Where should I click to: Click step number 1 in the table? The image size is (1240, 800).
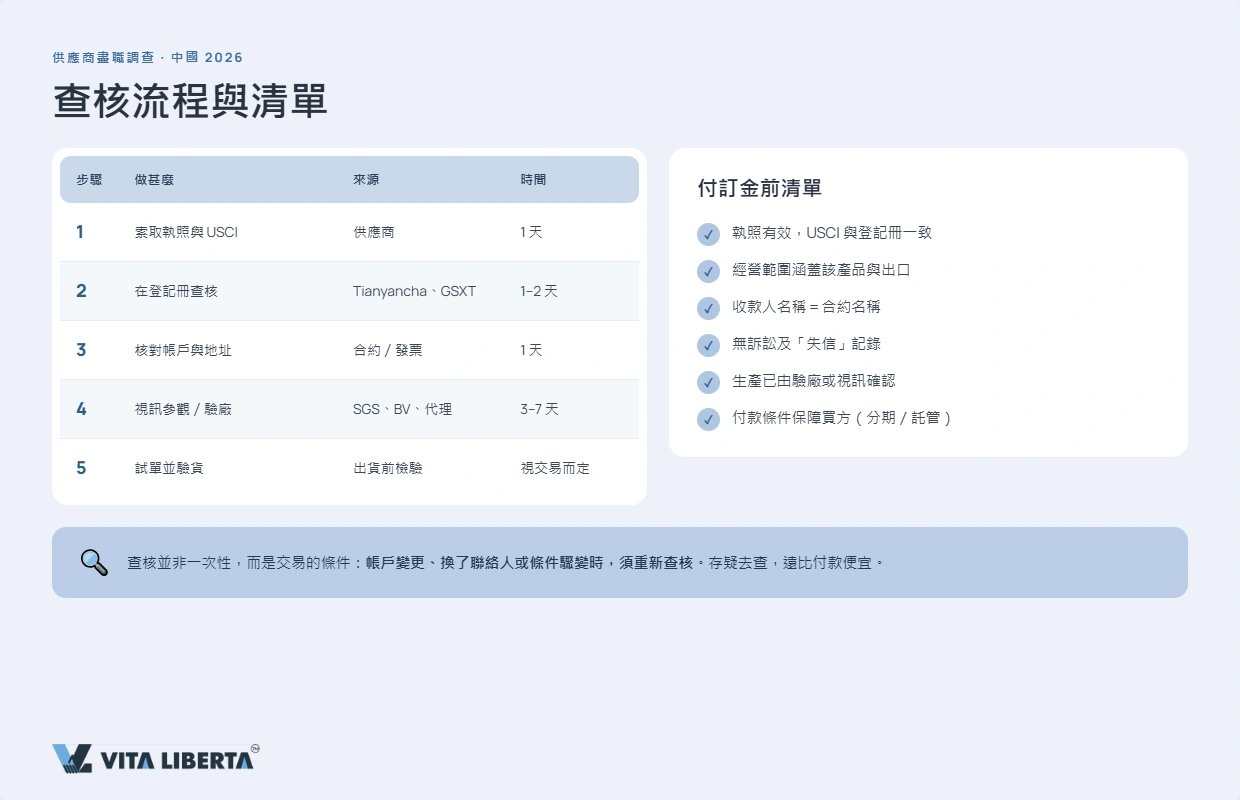(x=80, y=232)
